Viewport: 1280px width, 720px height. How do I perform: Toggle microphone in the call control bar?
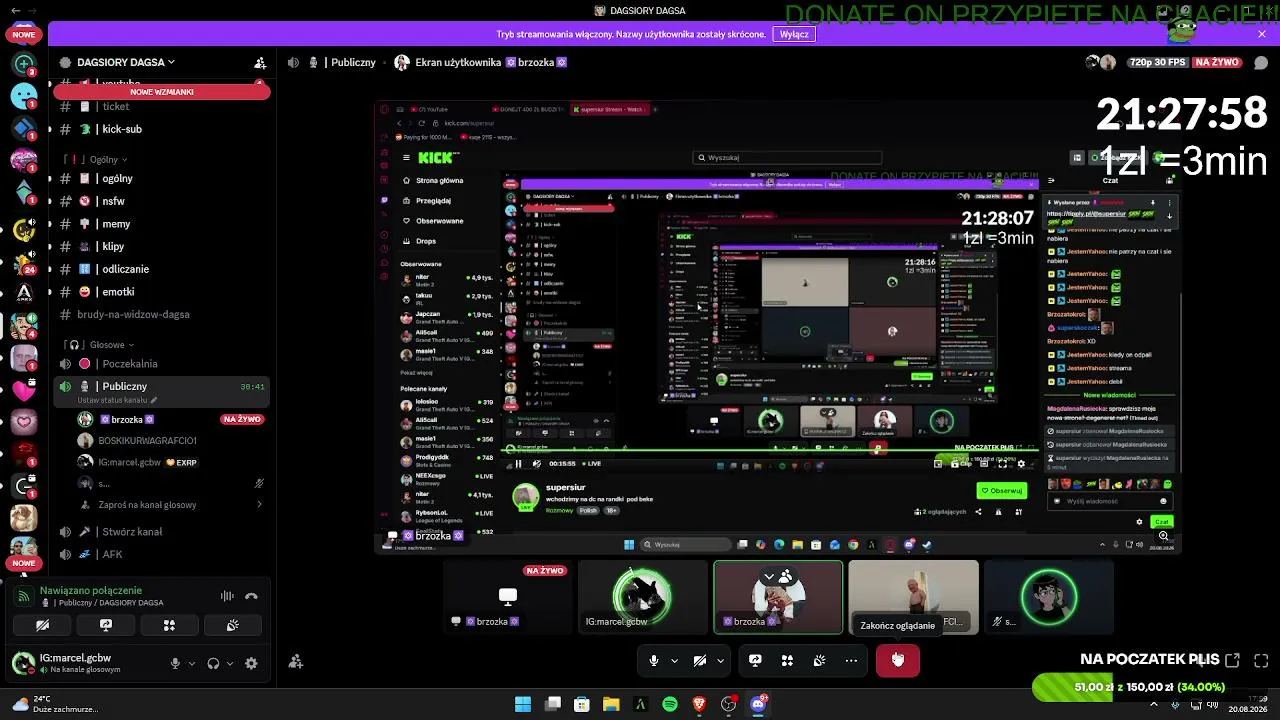click(654, 660)
